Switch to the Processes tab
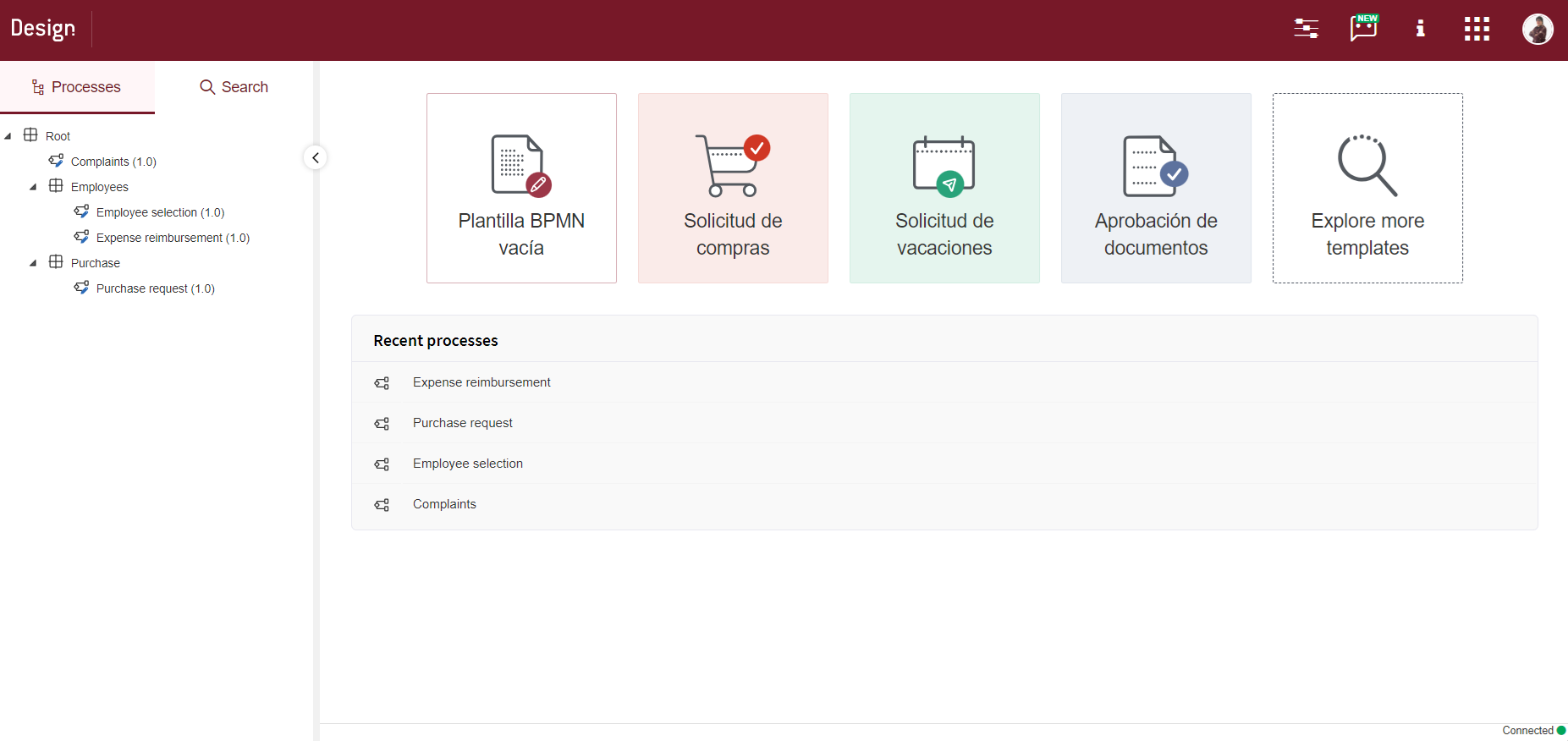1568x741 pixels. (x=77, y=86)
